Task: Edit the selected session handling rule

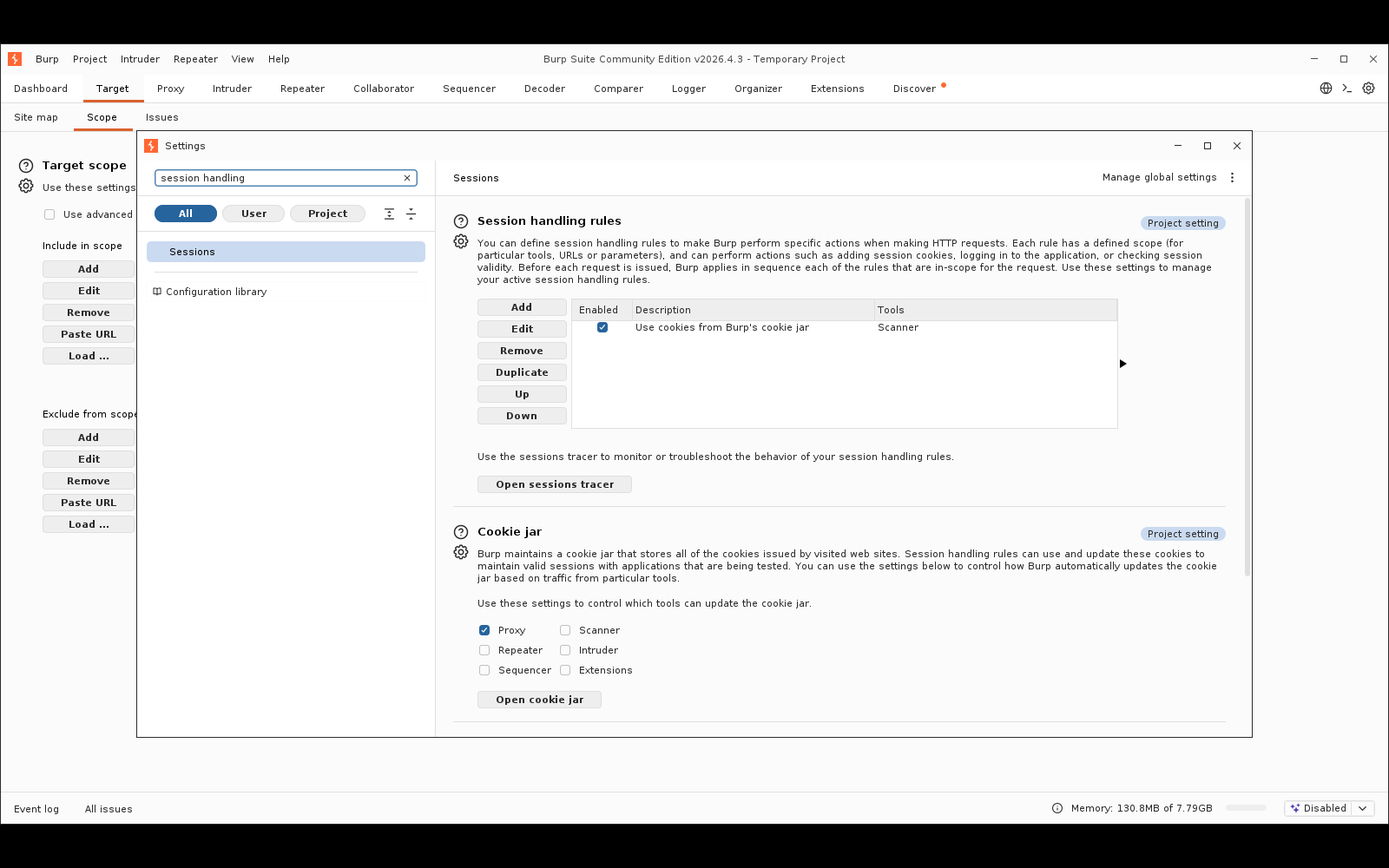Action: (x=522, y=329)
